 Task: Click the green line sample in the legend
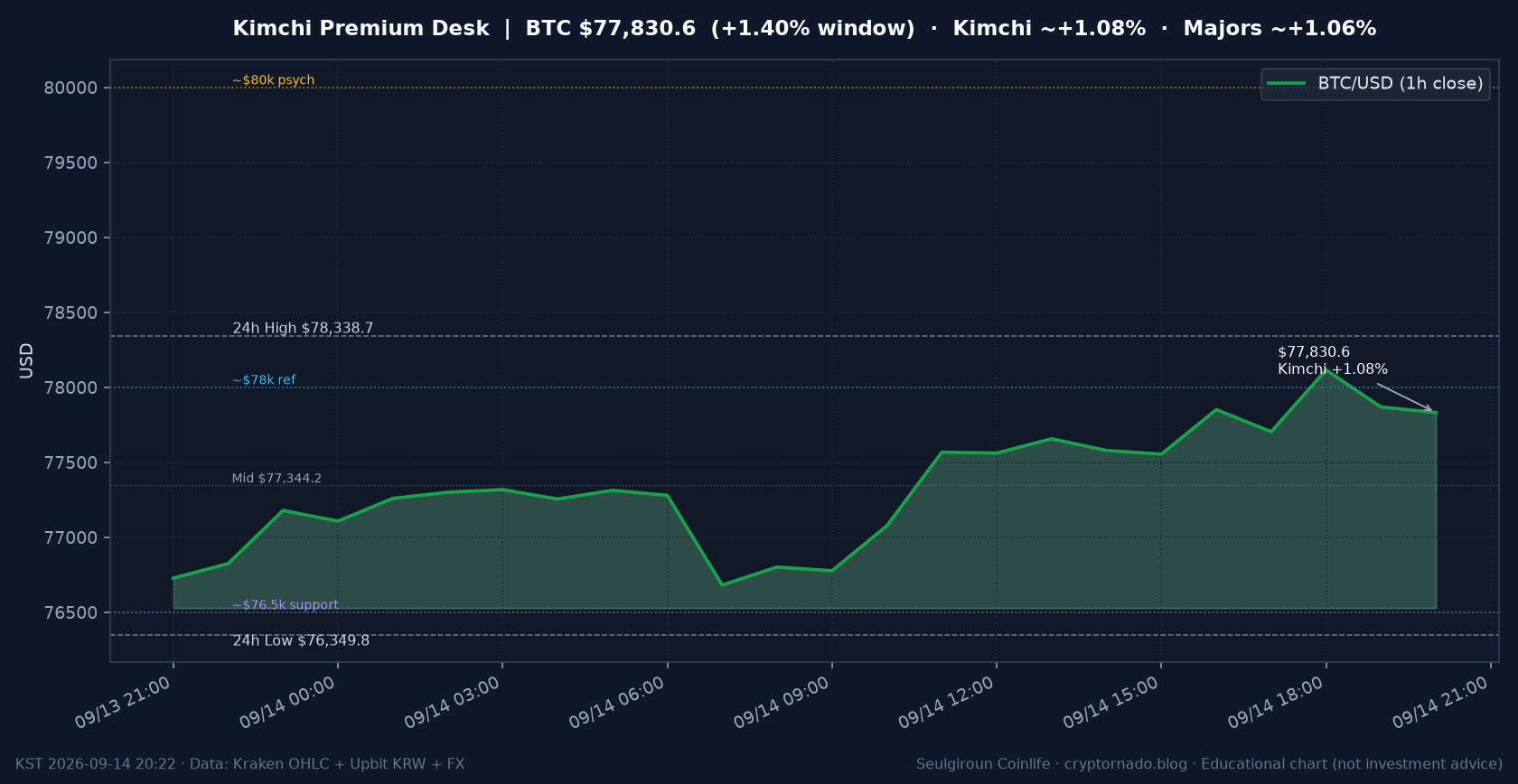pyautogui.click(x=1287, y=83)
